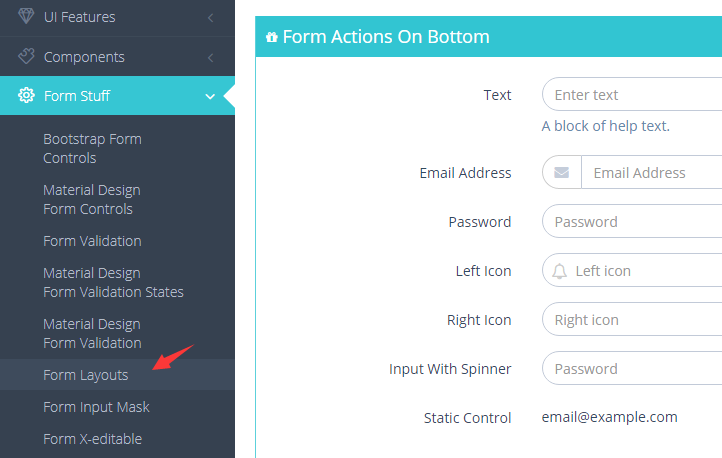The width and height of the screenshot is (722, 458).
Task: Expand the Components menu arrow
Action: [210, 57]
